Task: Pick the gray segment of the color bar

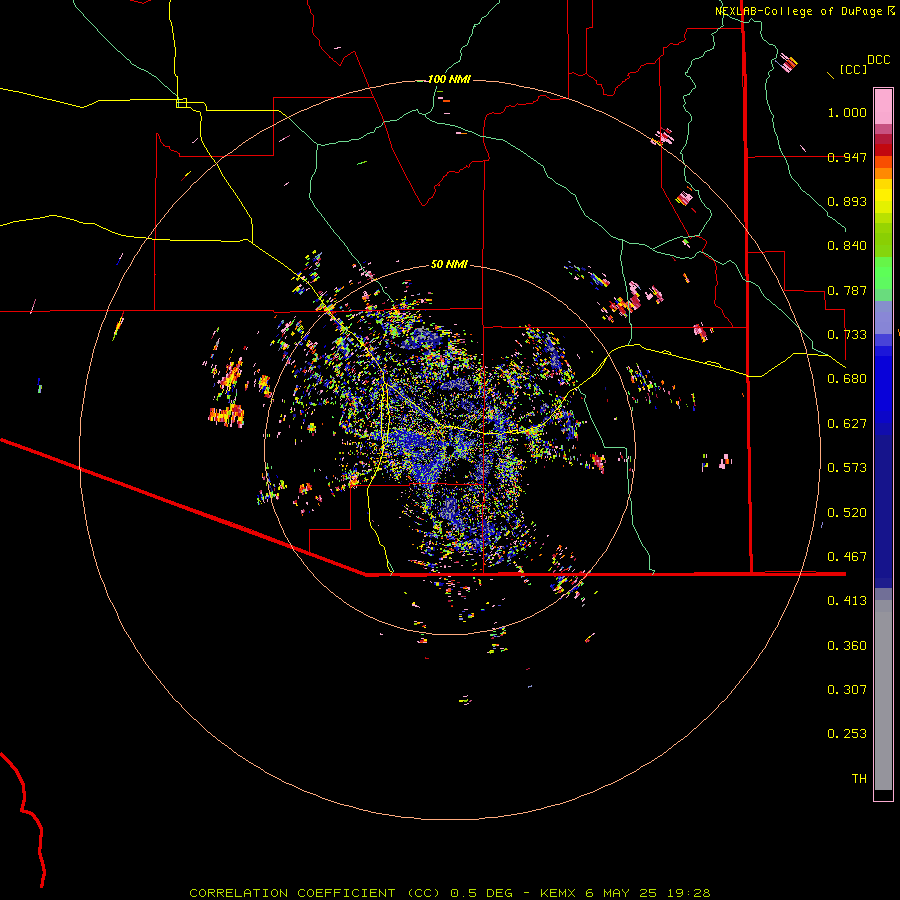Action: pos(883,695)
